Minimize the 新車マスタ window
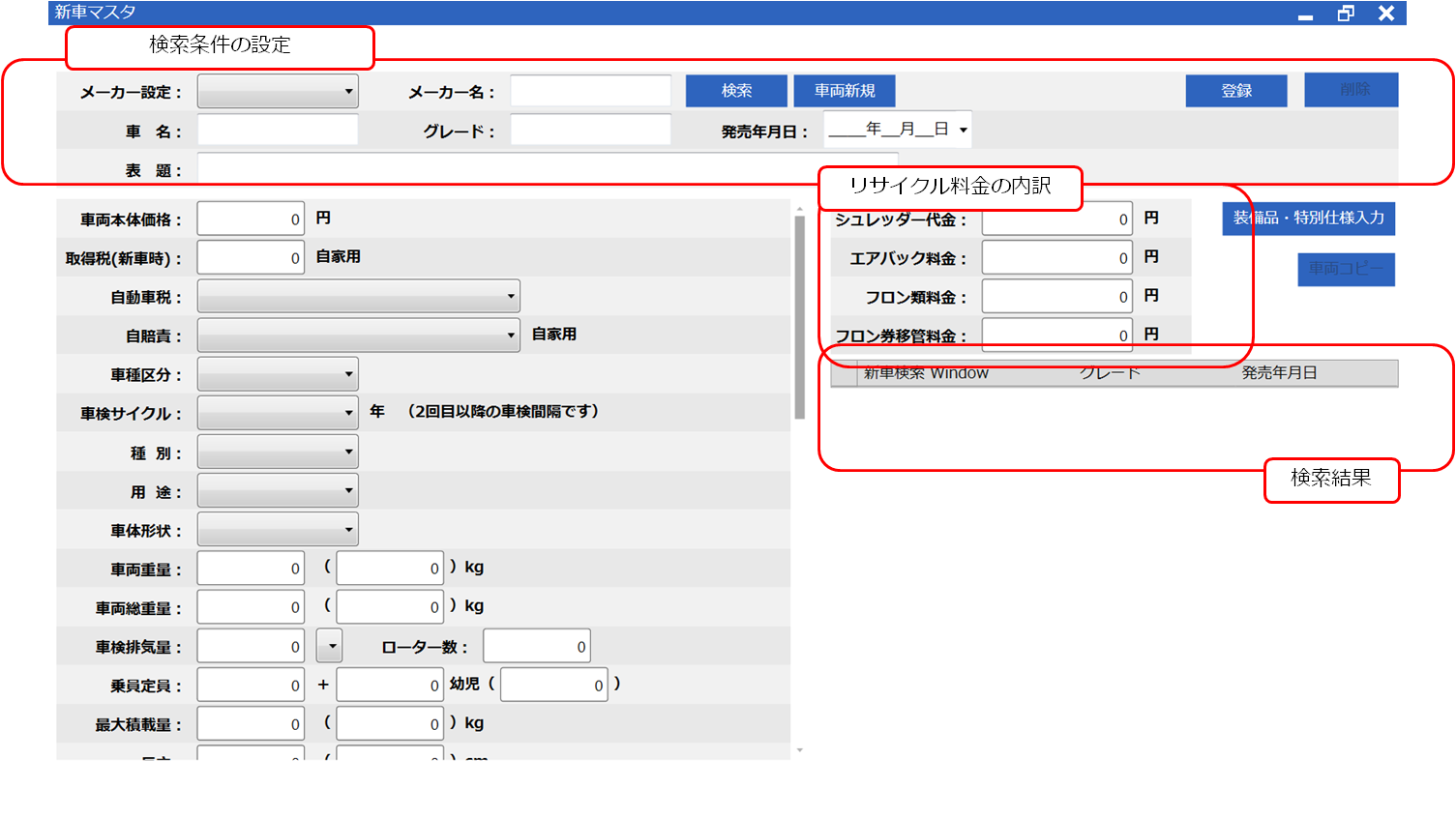The image size is (1456, 818). pos(1305,14)
